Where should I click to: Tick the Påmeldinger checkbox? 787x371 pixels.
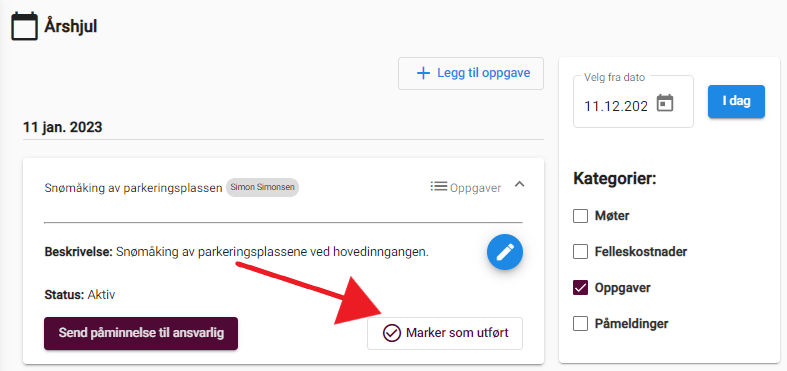pos(580,324)
